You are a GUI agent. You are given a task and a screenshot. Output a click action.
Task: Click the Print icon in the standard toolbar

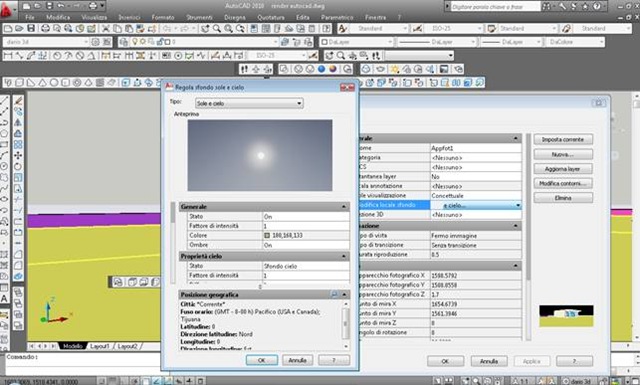coord(45,29)
